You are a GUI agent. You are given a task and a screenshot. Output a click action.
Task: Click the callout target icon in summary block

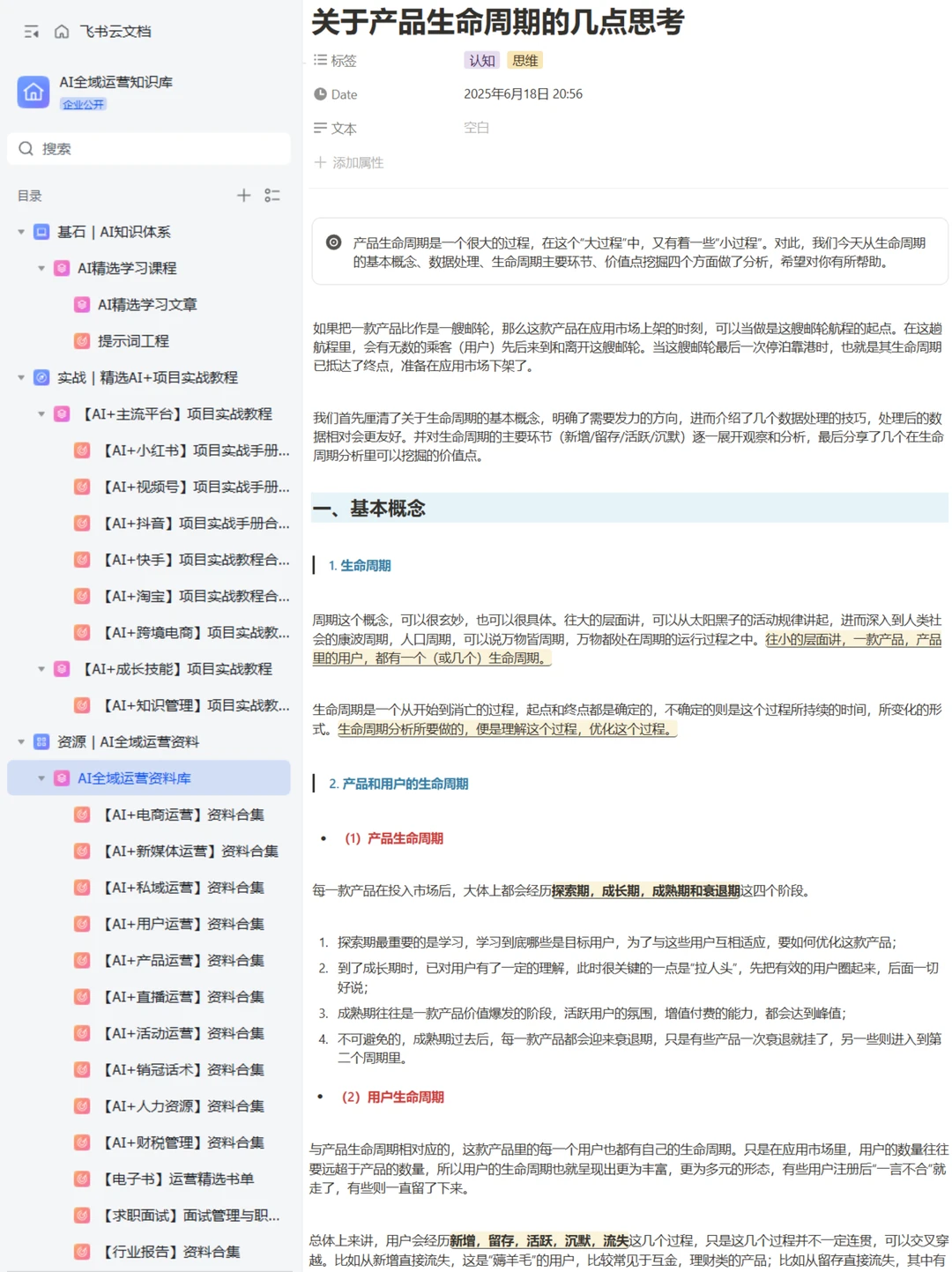332,242
